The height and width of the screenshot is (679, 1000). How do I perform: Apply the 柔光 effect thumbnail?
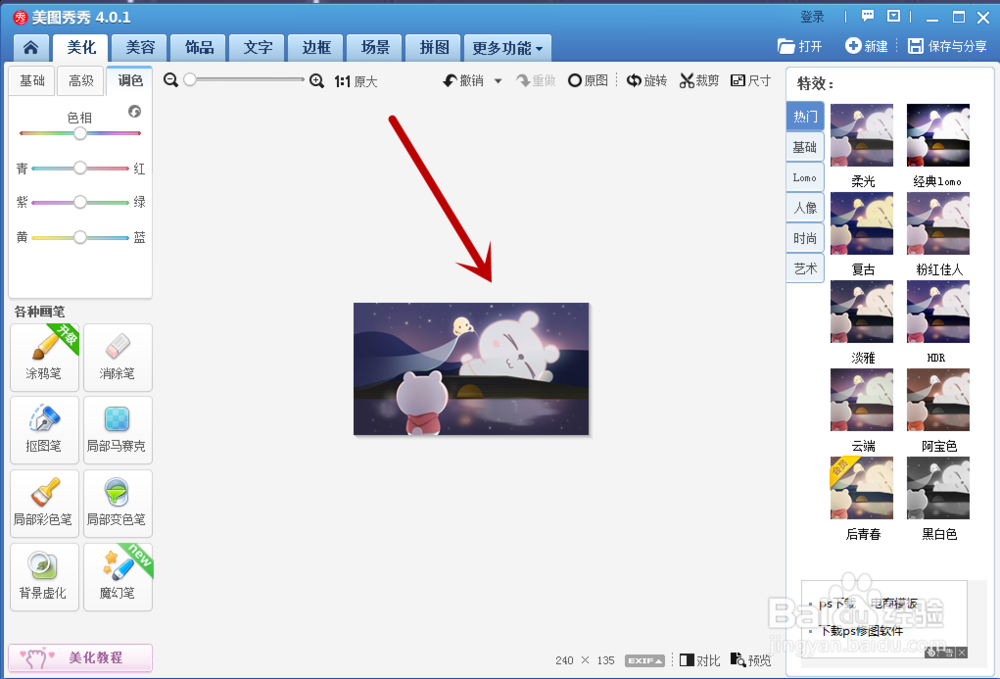862,135
